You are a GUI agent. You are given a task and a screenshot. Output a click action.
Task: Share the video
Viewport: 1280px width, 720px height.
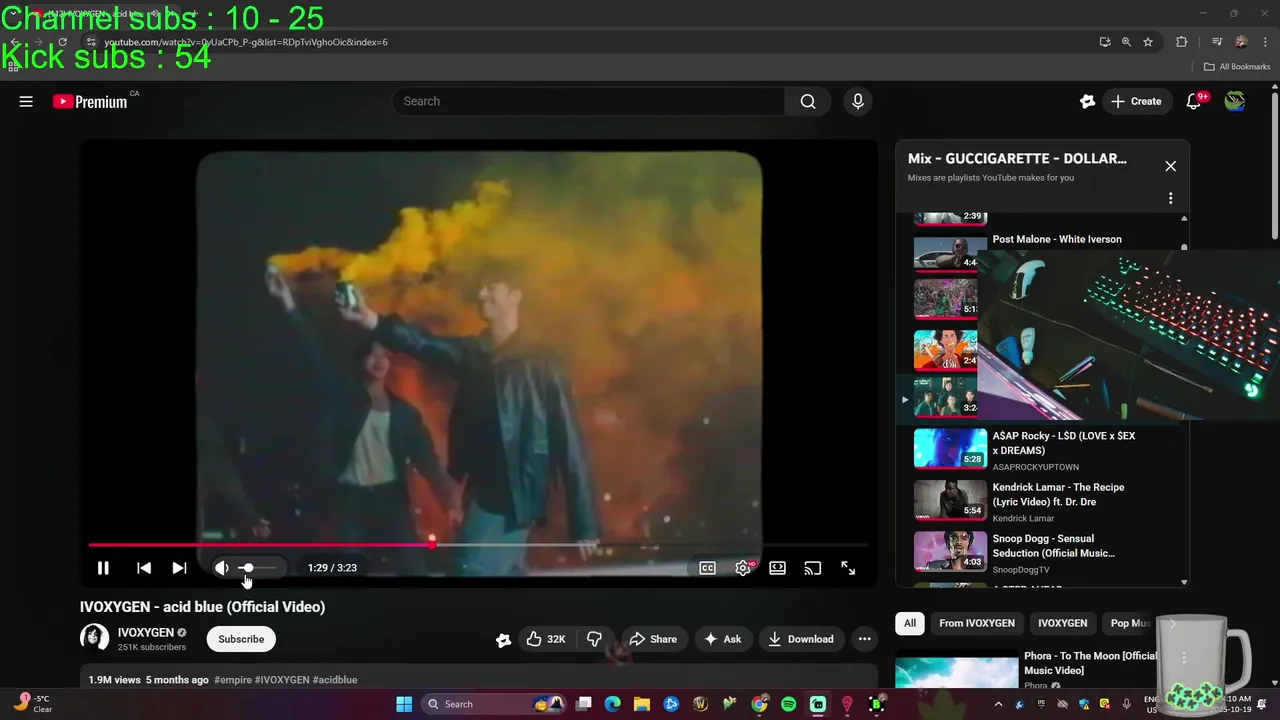652,639
